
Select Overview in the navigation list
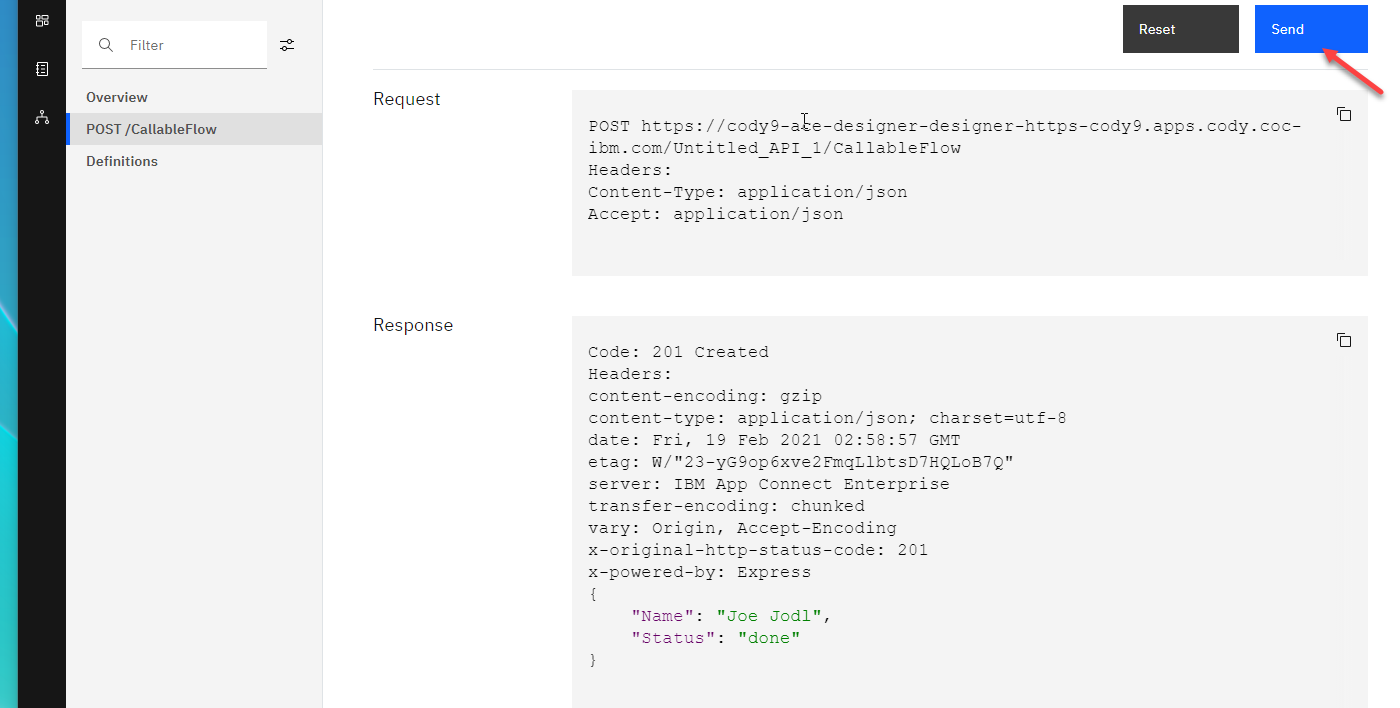coord(117,97)
